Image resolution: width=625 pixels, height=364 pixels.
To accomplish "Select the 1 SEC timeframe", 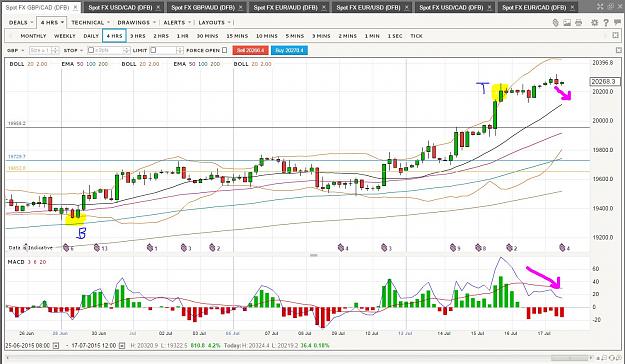I will click(x=395, y=36).
